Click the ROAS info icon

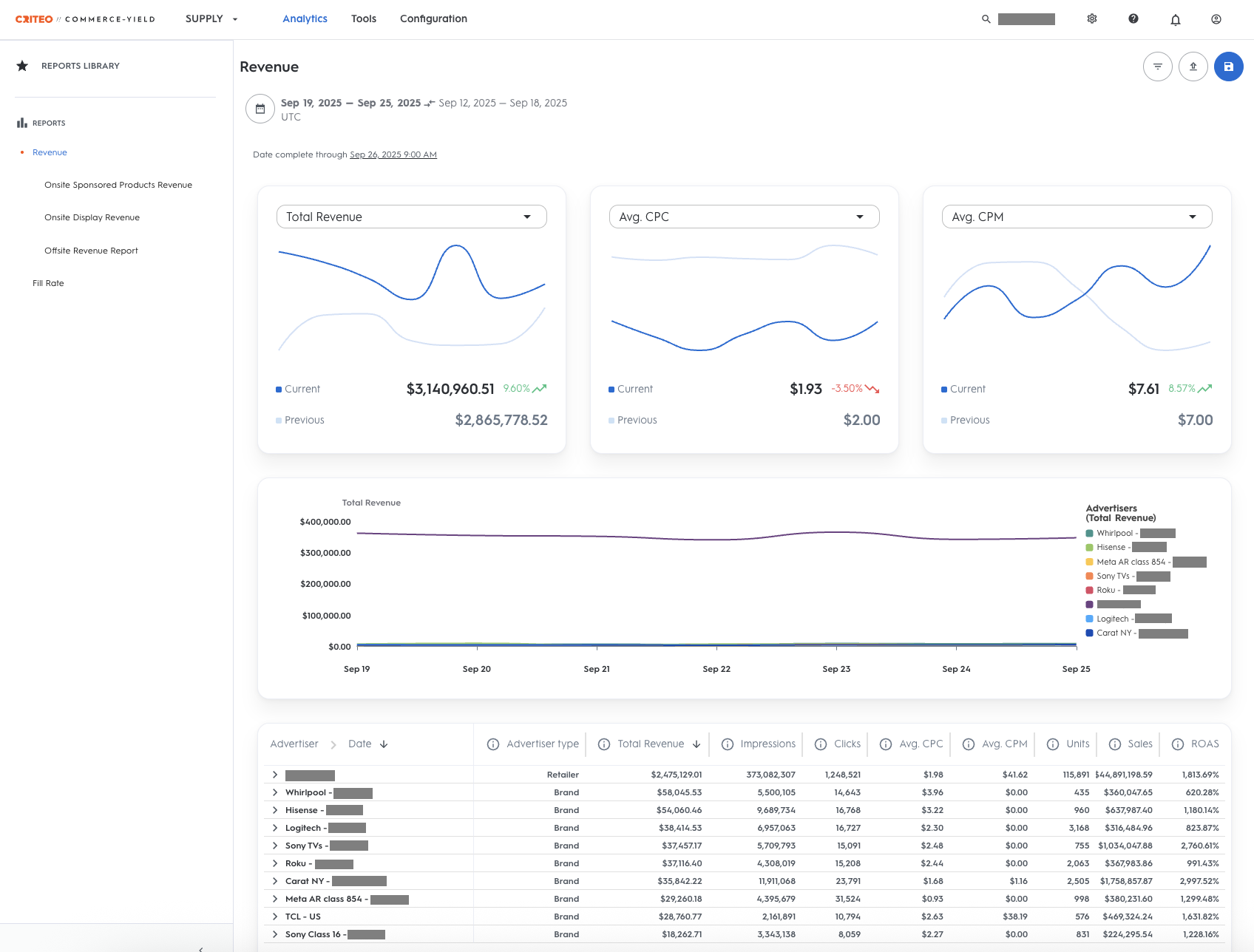point(1178,744)
